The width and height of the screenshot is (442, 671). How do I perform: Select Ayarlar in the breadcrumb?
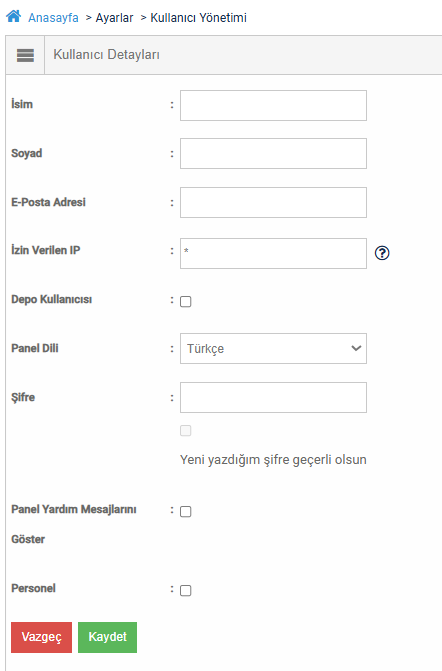[114, 18]
